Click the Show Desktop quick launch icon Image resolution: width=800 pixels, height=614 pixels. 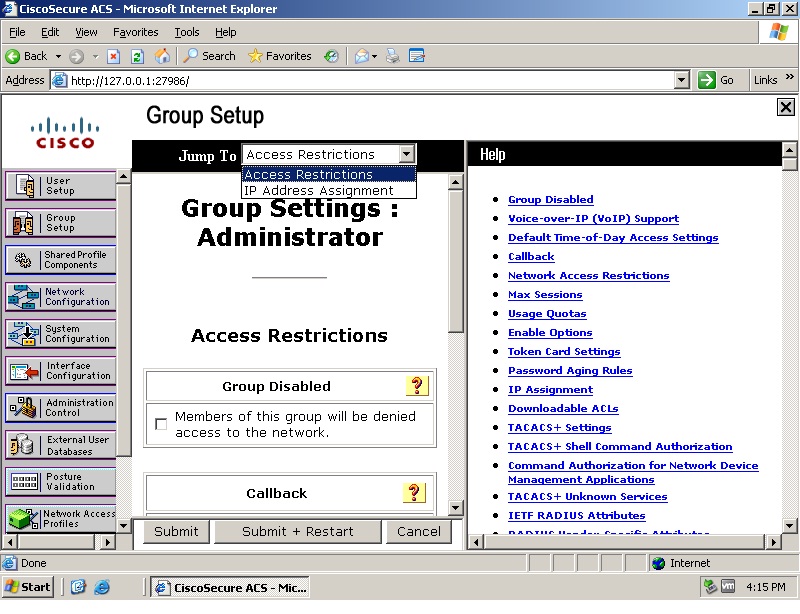(78, 587)
